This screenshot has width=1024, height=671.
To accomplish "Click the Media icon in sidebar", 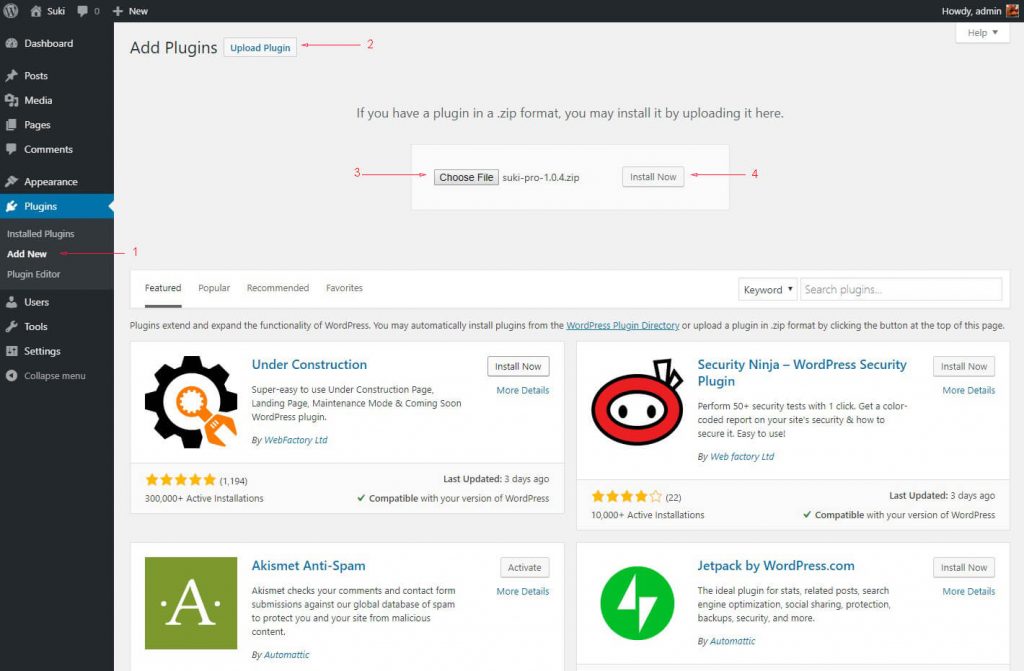I will pos(11,100).
